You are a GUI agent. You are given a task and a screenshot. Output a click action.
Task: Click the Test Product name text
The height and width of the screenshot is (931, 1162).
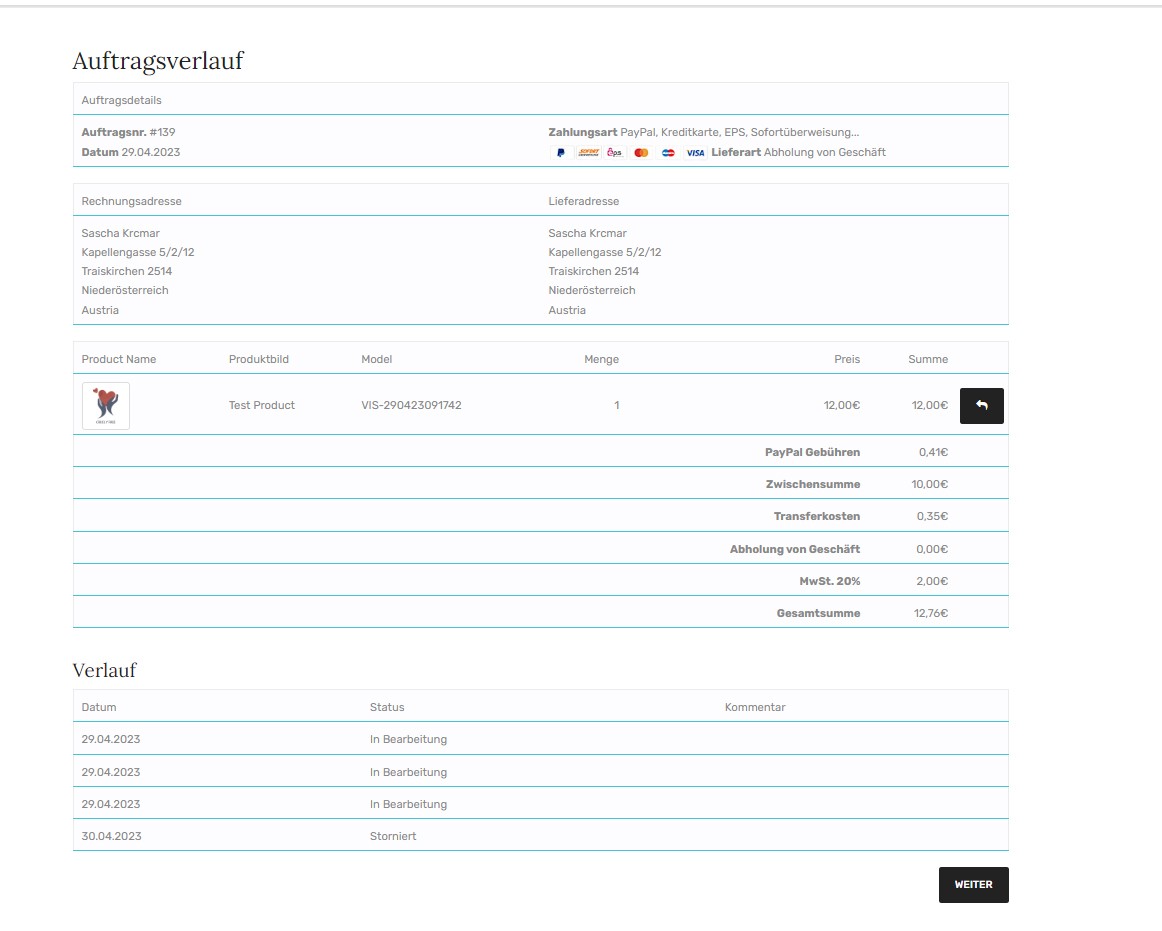click(262, 405)
